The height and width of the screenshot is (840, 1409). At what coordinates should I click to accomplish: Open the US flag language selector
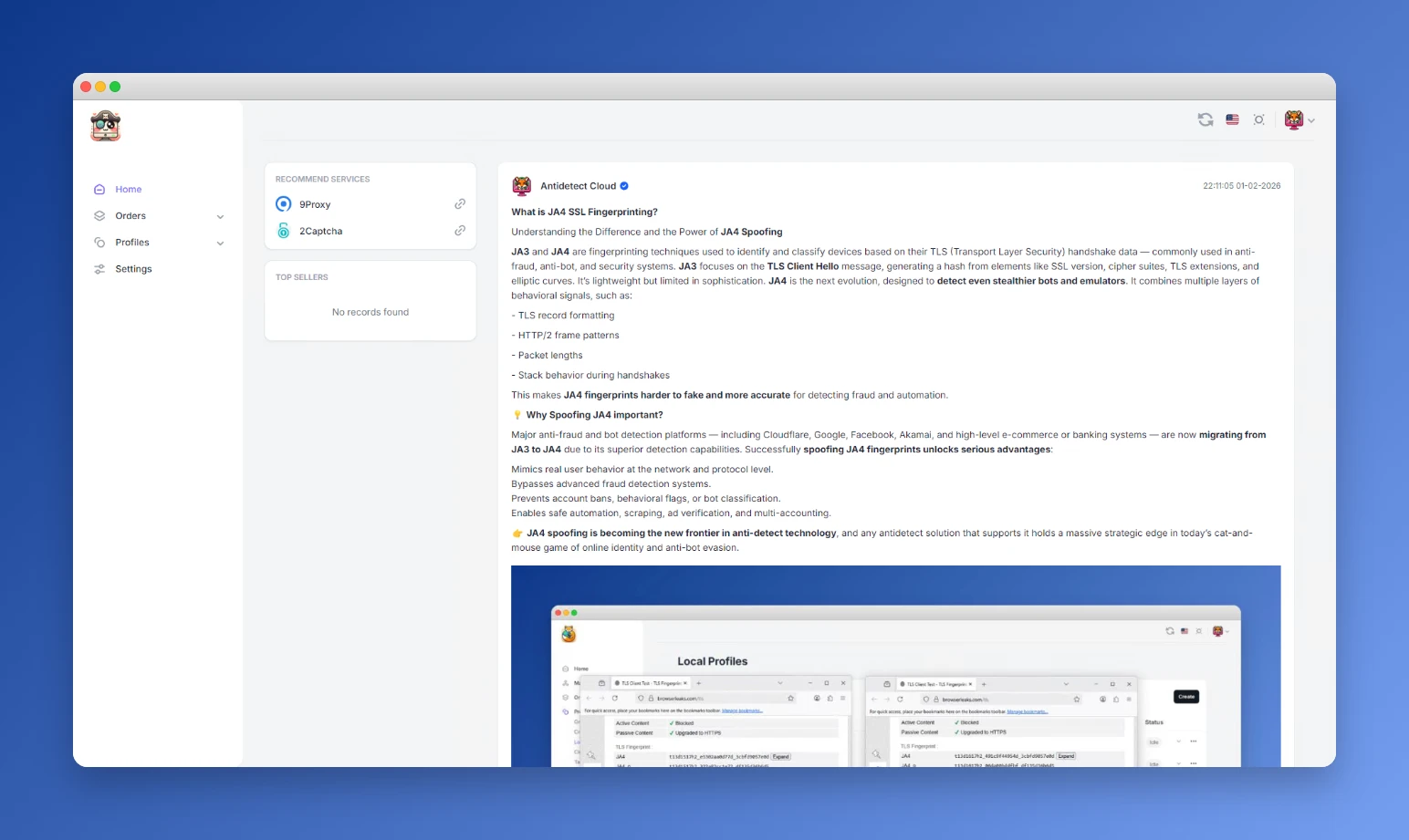(1232, 119)
